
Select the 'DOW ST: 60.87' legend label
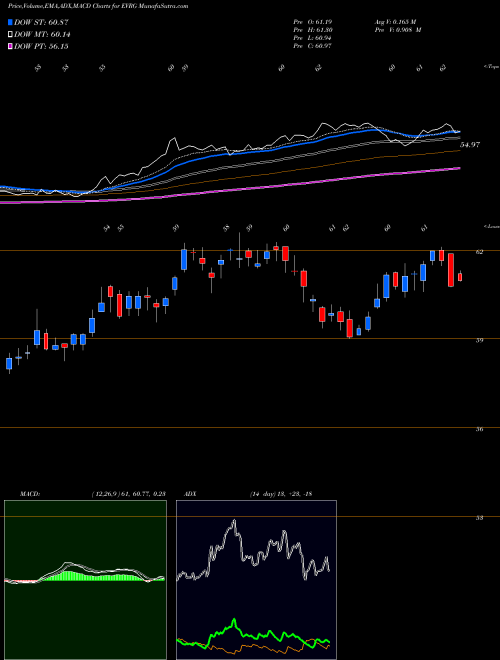click(41, 22)
